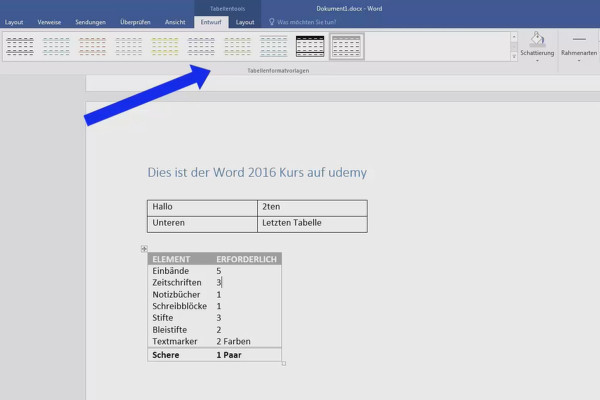Click the value '5' next to Einbände
Screen dimensions: 600x400
coord(218,271)
